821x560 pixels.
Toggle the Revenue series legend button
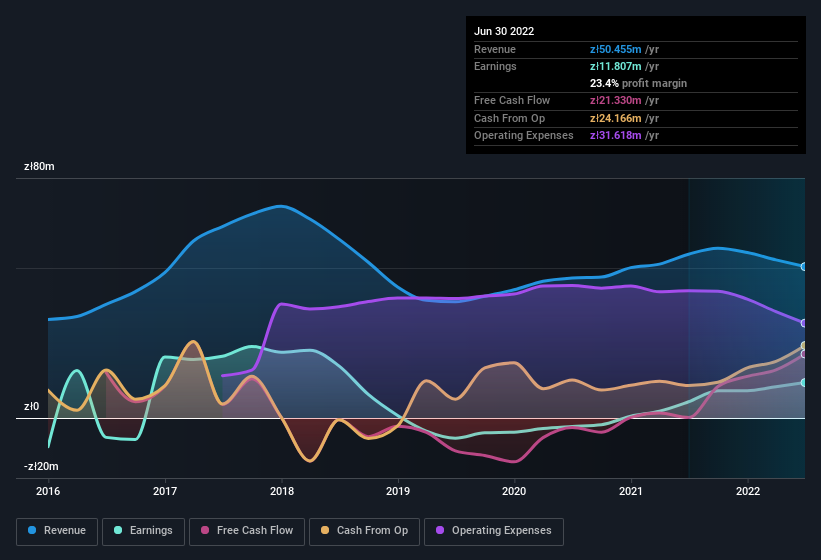coord(57,531)
